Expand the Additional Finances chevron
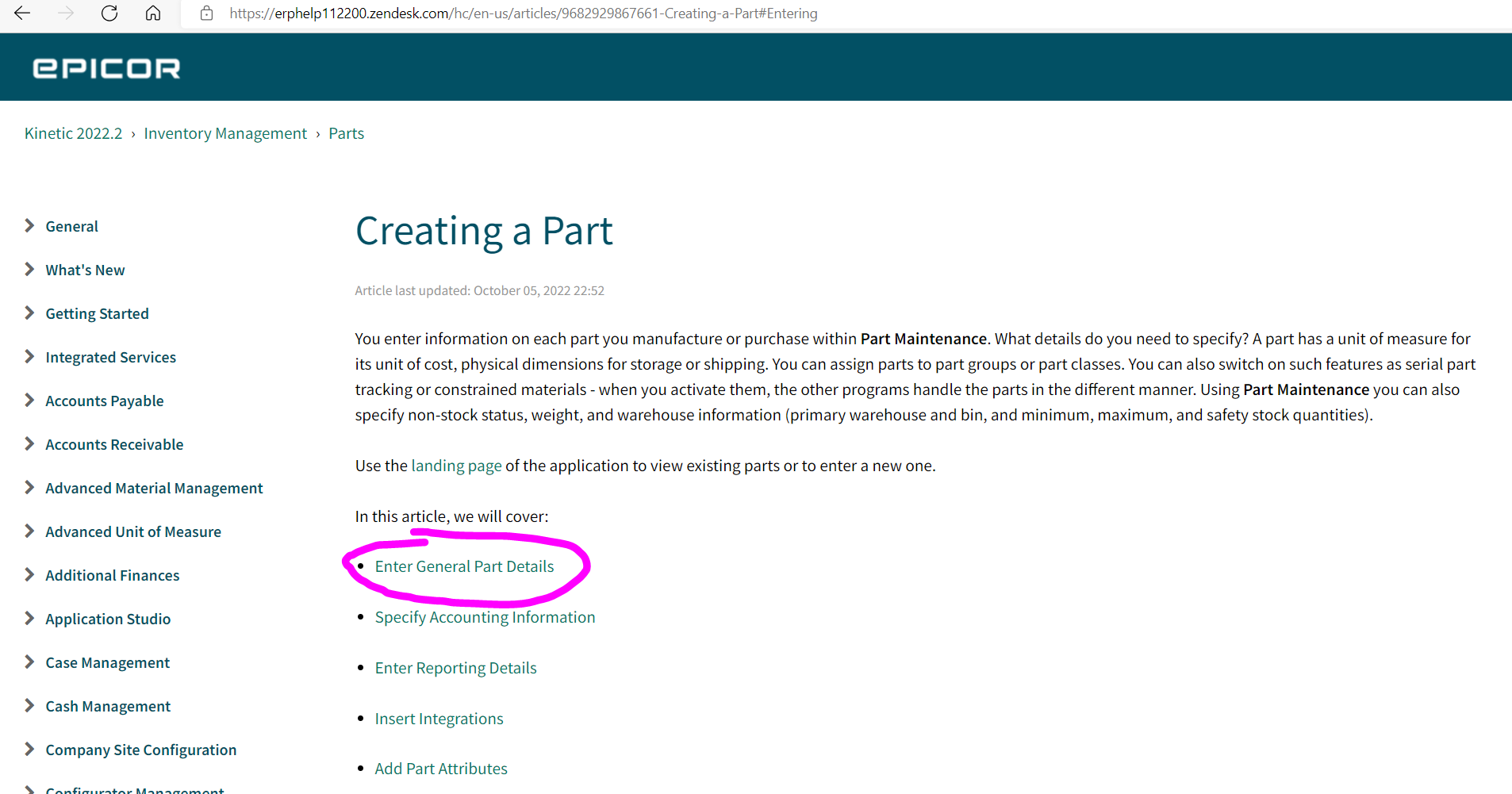This screenshot has width=1512, height=794. pos(29,575)
